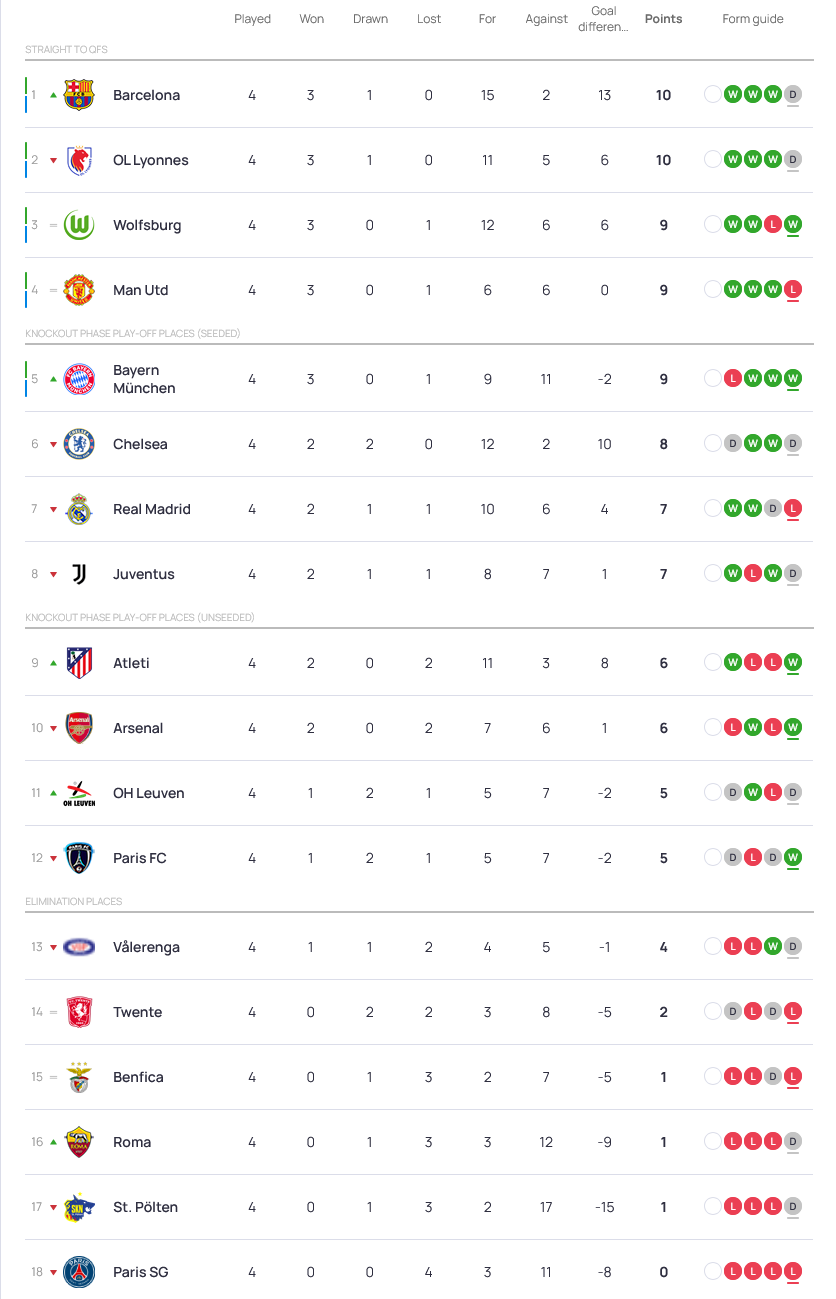Sort table by Points column header
The width and height of the screenshot is (836, 1299).
pos(663,19)
